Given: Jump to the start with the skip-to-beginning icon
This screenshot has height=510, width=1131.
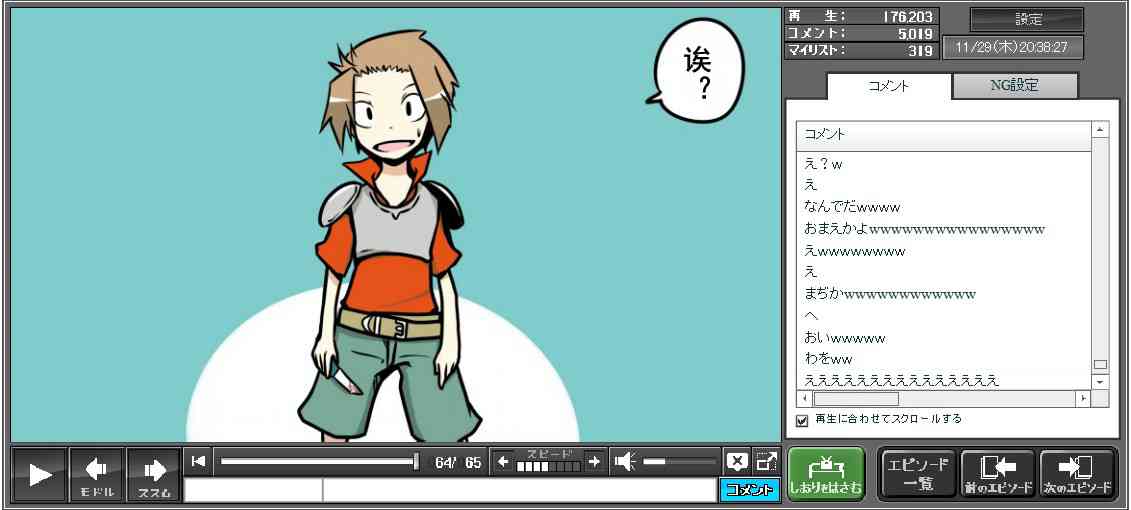Looking at the screenshot, I should [198, 461].
